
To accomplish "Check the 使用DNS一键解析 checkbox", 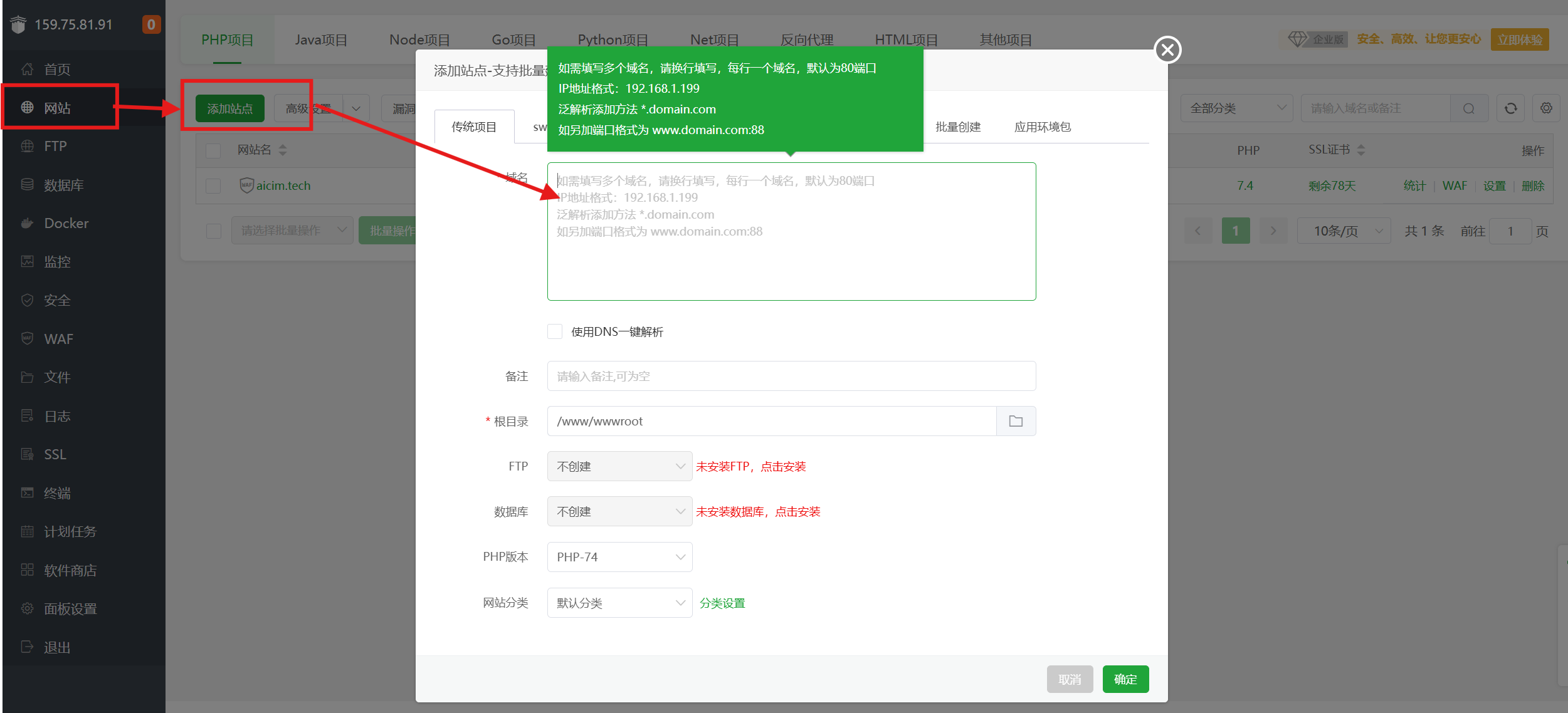I will coord(555,331).
